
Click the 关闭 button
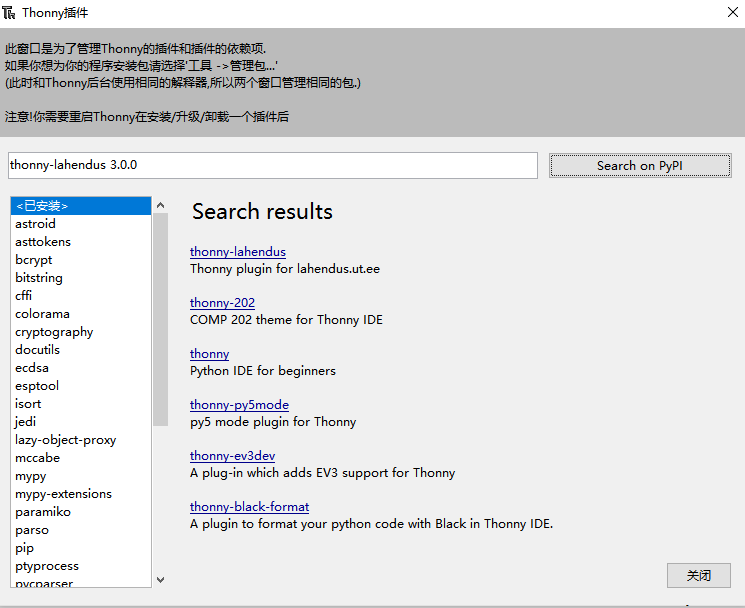(x=698, y=575)
